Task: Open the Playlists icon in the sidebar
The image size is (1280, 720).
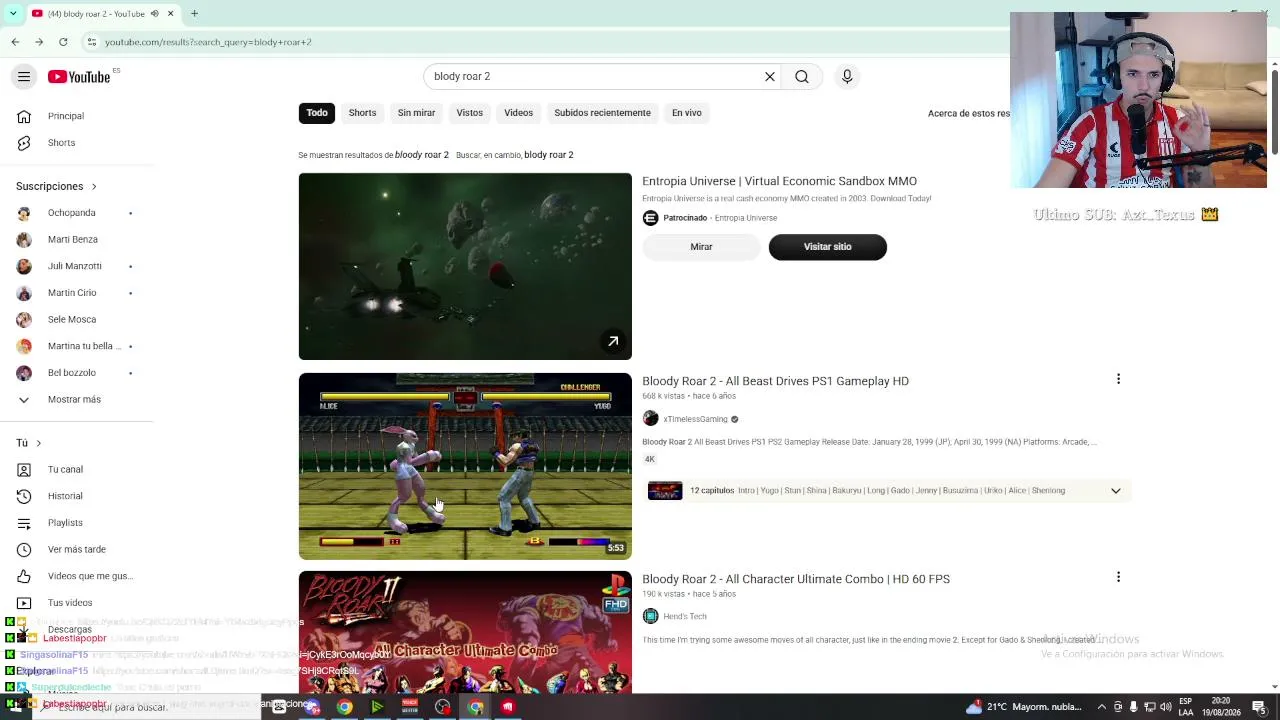Action: click(x=24, y=523)
